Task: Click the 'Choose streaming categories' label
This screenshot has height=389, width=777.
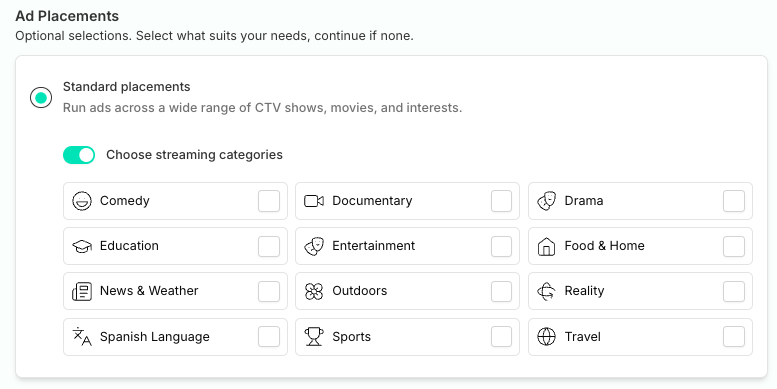Action: tap(194, 155)
